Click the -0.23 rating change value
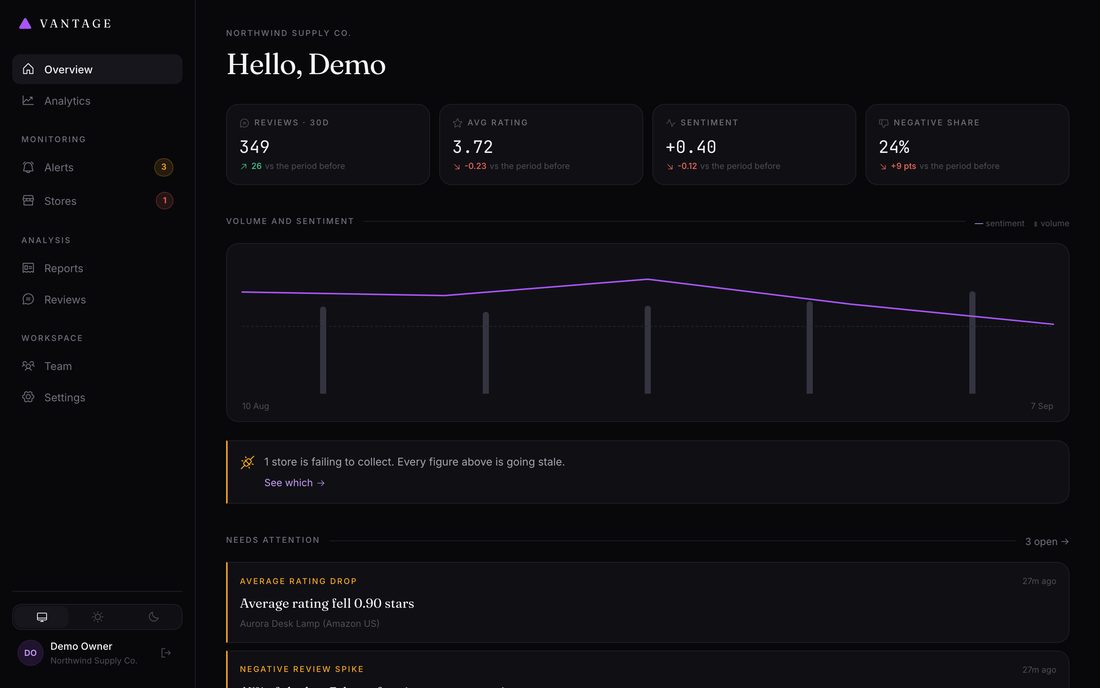This screenshot has height=688, width=1100. pyautogui.click(x=475, y=166)
